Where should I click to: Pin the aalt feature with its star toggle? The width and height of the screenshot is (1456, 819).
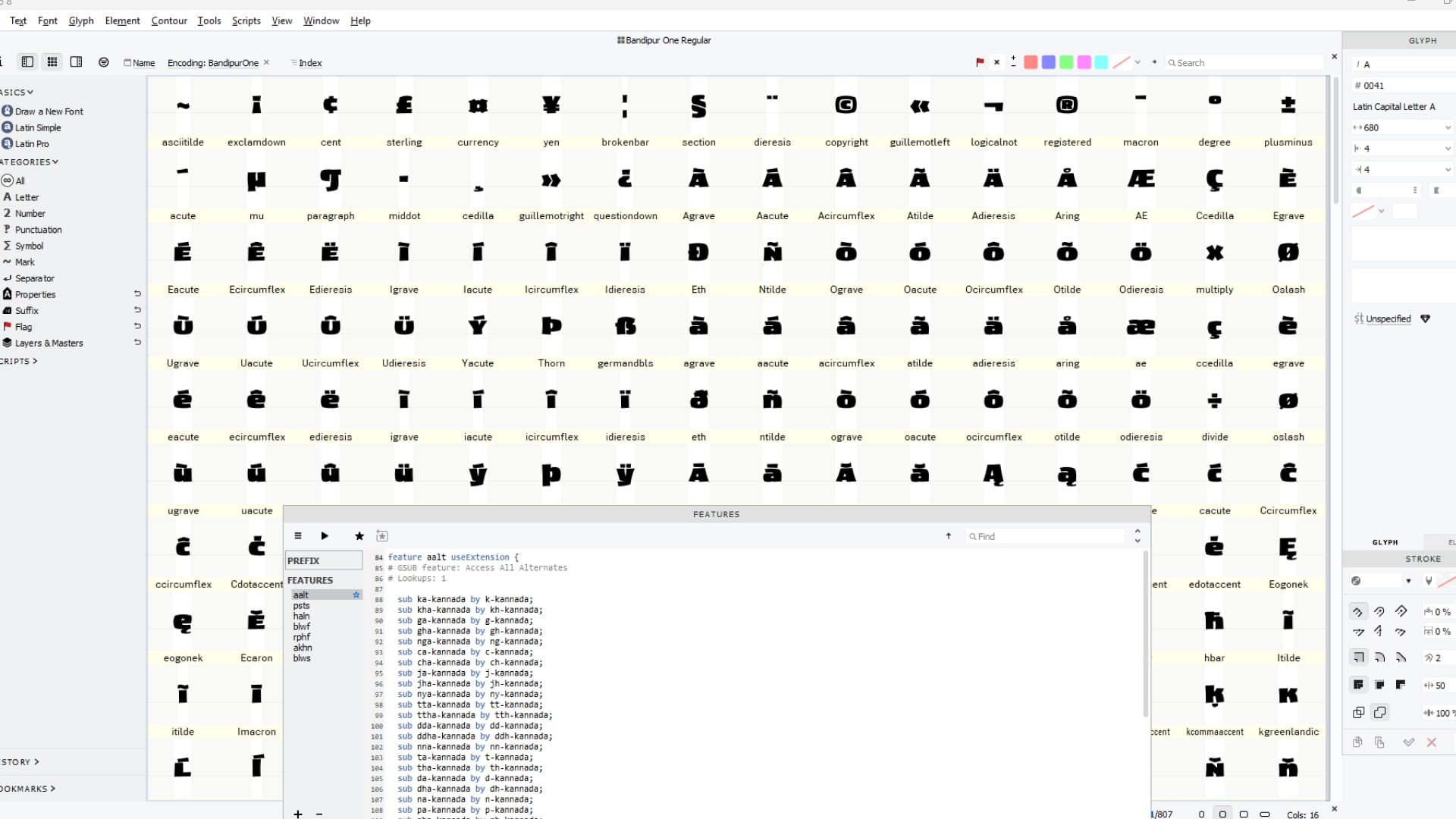point(356,595)
